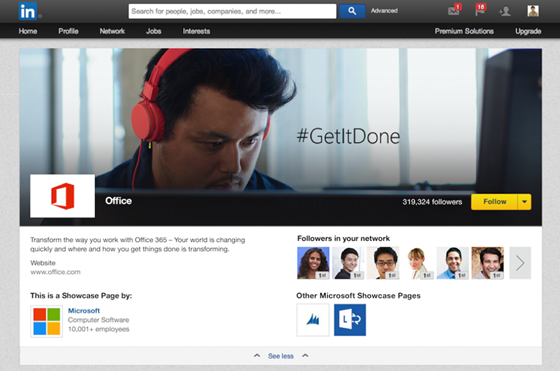View sixth follower laughing man photo
Viewport: 560px width, 371px height.
point(488,263)
